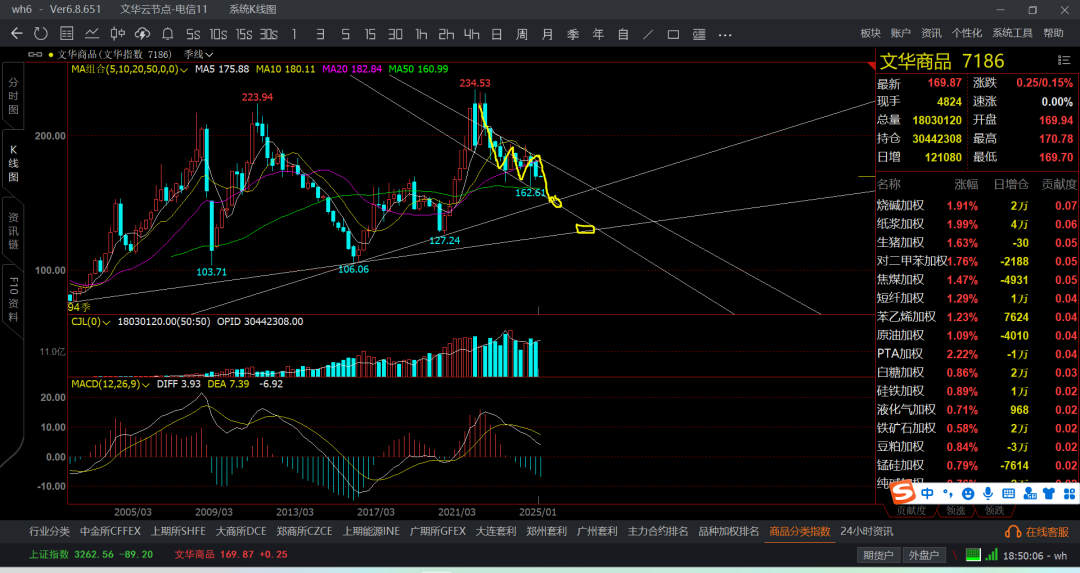Open the 帮助 menu
This screenshot has height=573, width=1080.
pos(1053,33)
